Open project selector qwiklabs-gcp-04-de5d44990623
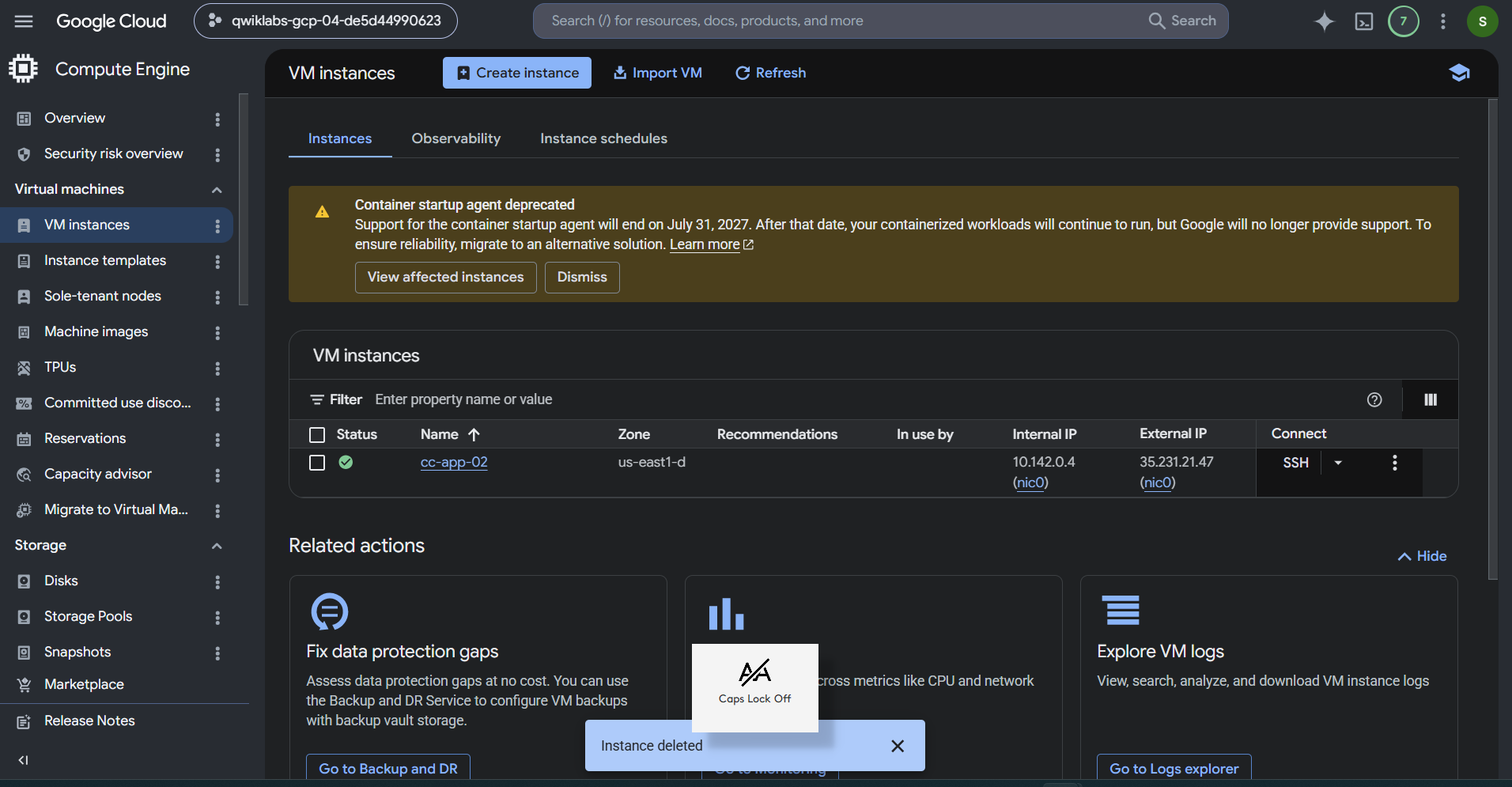The image size is (1512, 787). [326, 21]
